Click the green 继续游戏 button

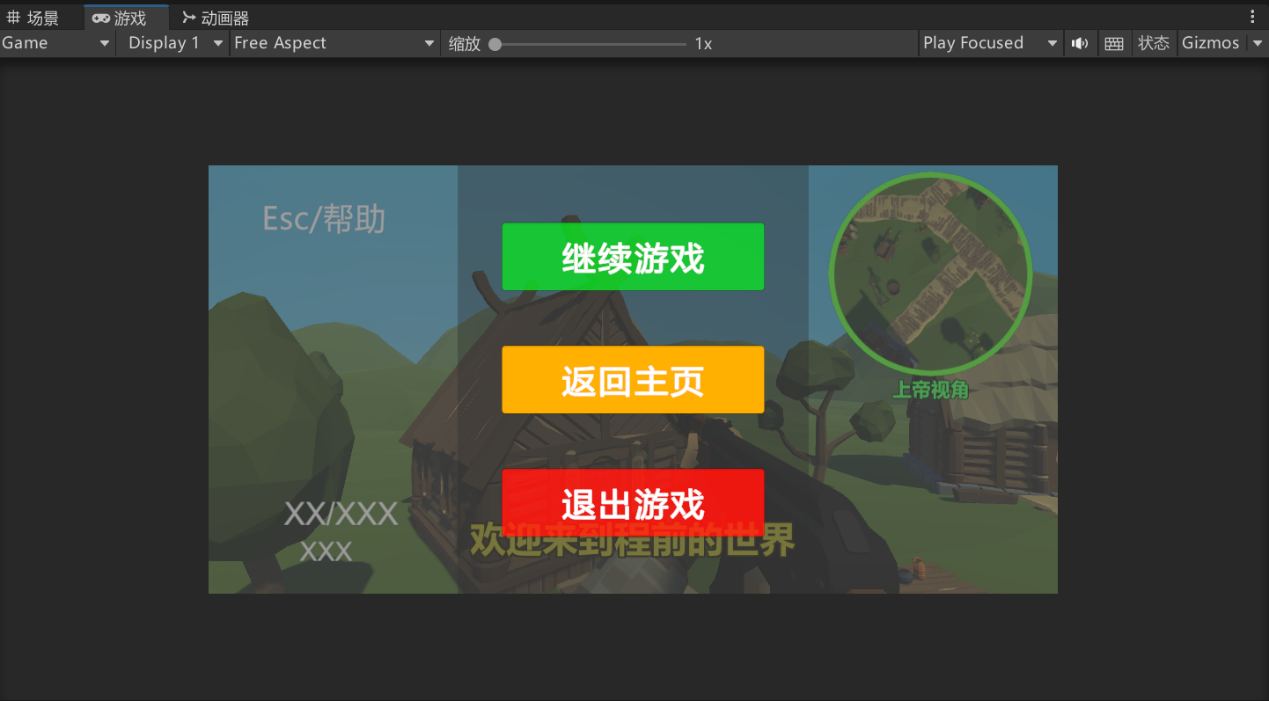pyautogui.click(x=633, y=257)
